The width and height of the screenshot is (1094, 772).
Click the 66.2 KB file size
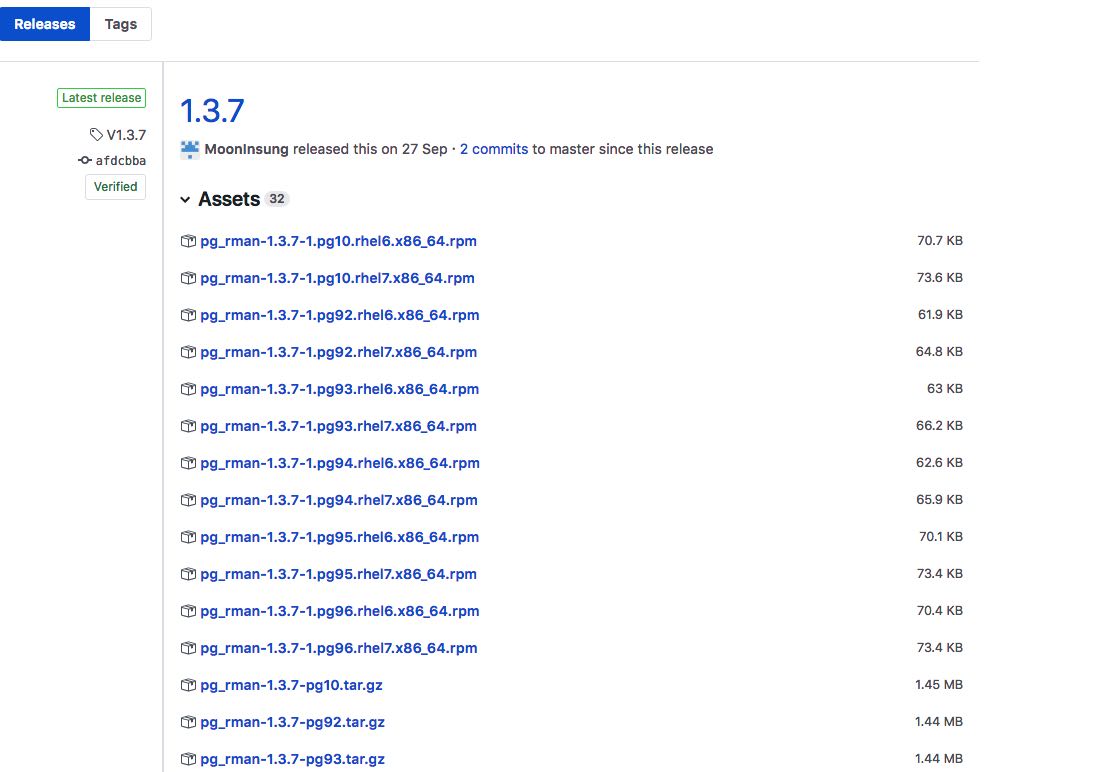(x=939, y=425)
